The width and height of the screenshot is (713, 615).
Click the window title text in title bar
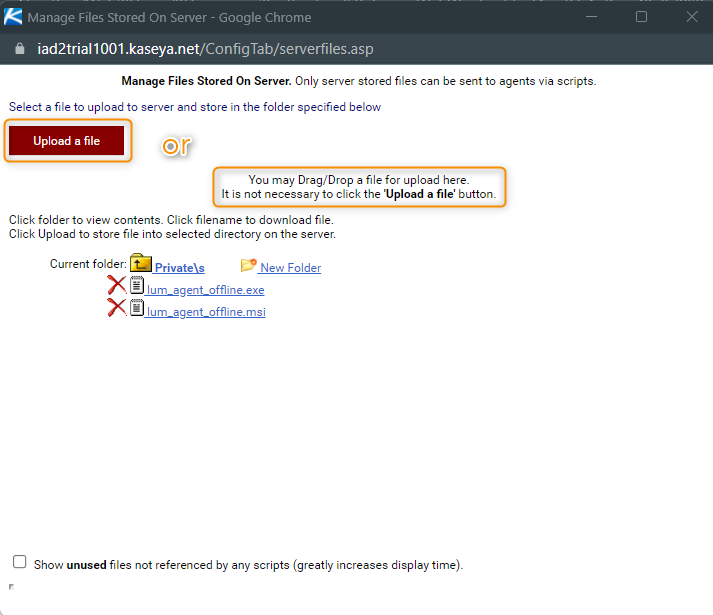(169, 17)
